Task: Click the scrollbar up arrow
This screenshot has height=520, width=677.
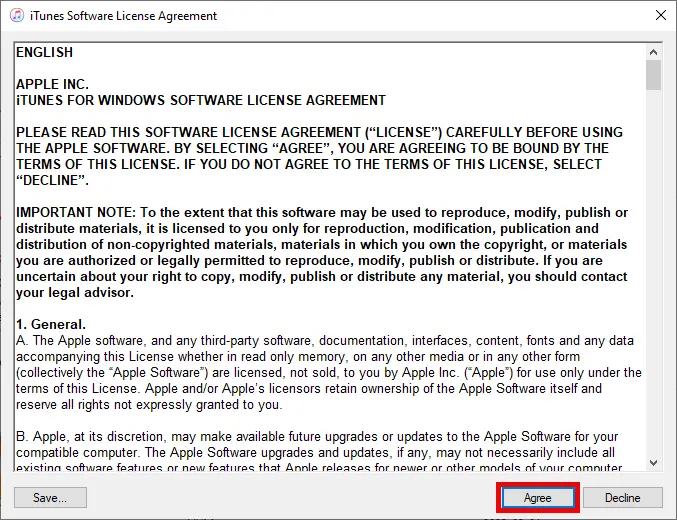Action: click(x=654, y=52)
